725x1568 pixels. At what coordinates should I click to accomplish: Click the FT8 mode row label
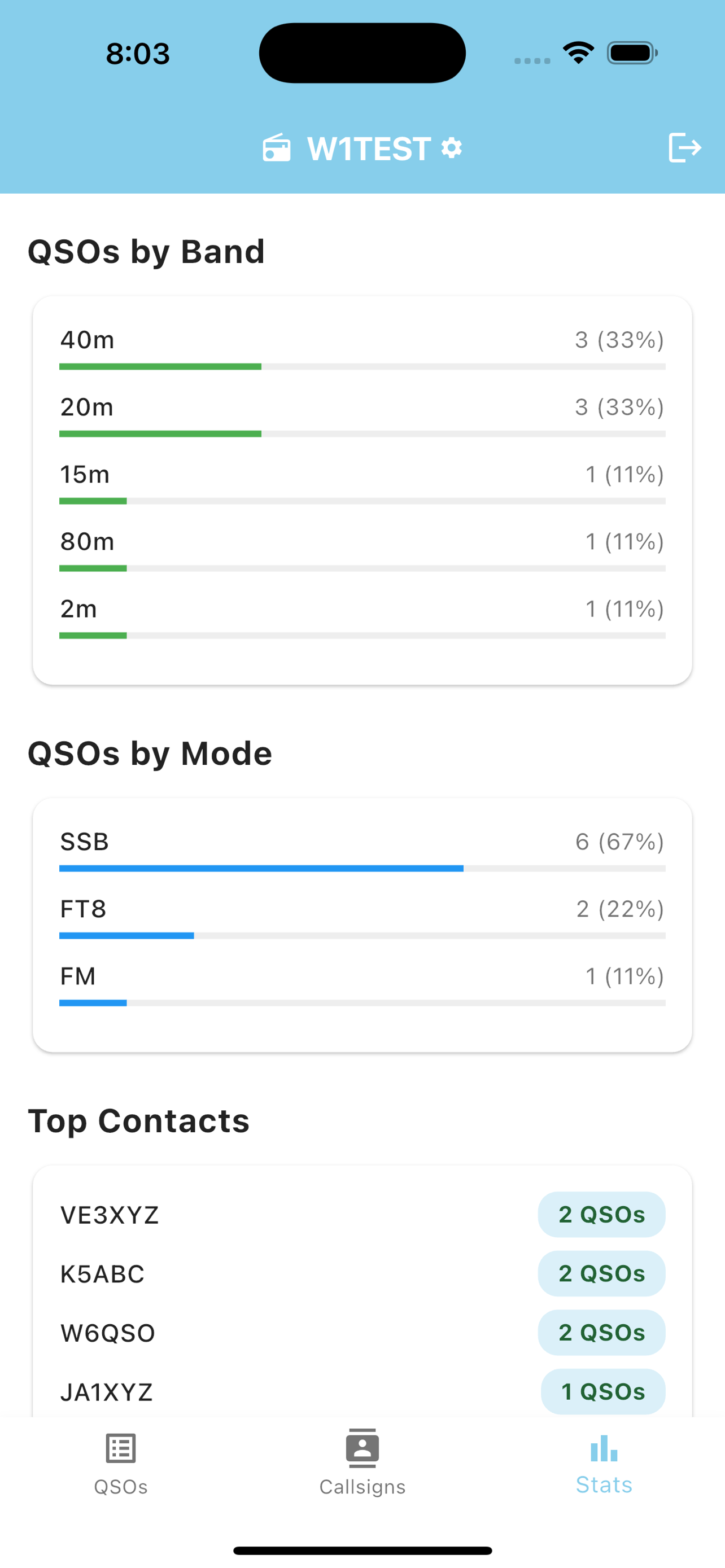click(84, 909)
